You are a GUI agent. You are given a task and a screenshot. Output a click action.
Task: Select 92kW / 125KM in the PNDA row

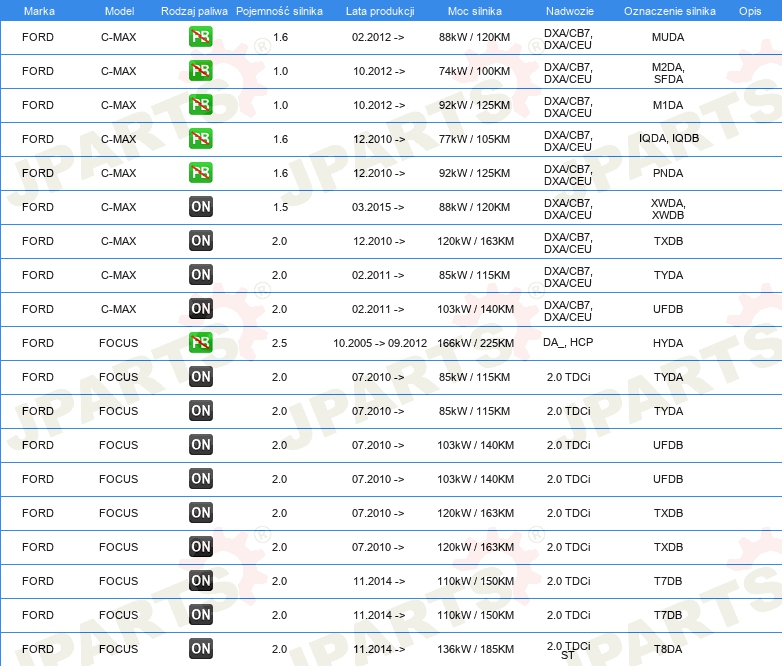pyautogui.click(x=474, y=173)
